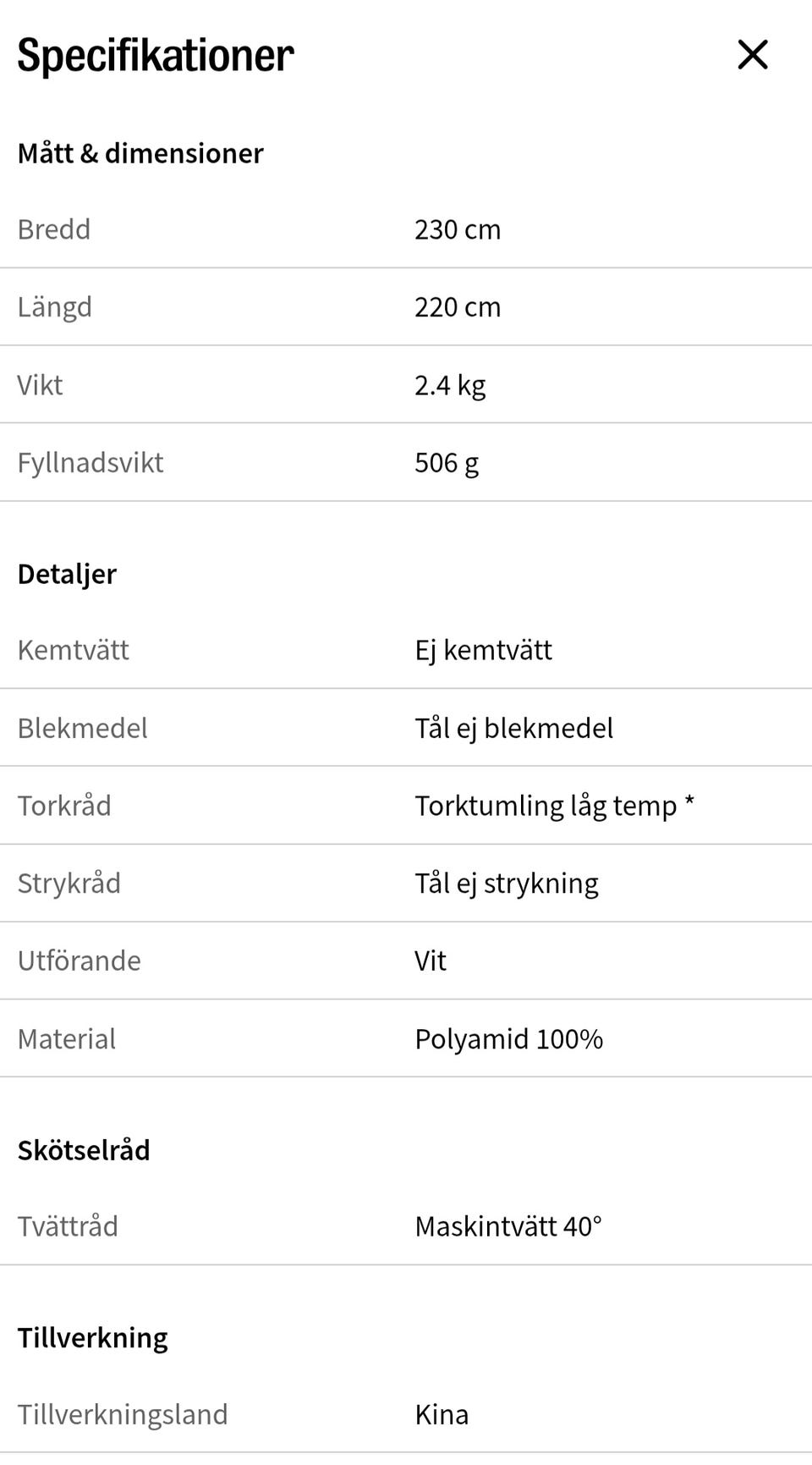Select the Fyllnadsvikt 506 g value
The height and width of the screenshot is (1465, 812).
tap(447, 463)
